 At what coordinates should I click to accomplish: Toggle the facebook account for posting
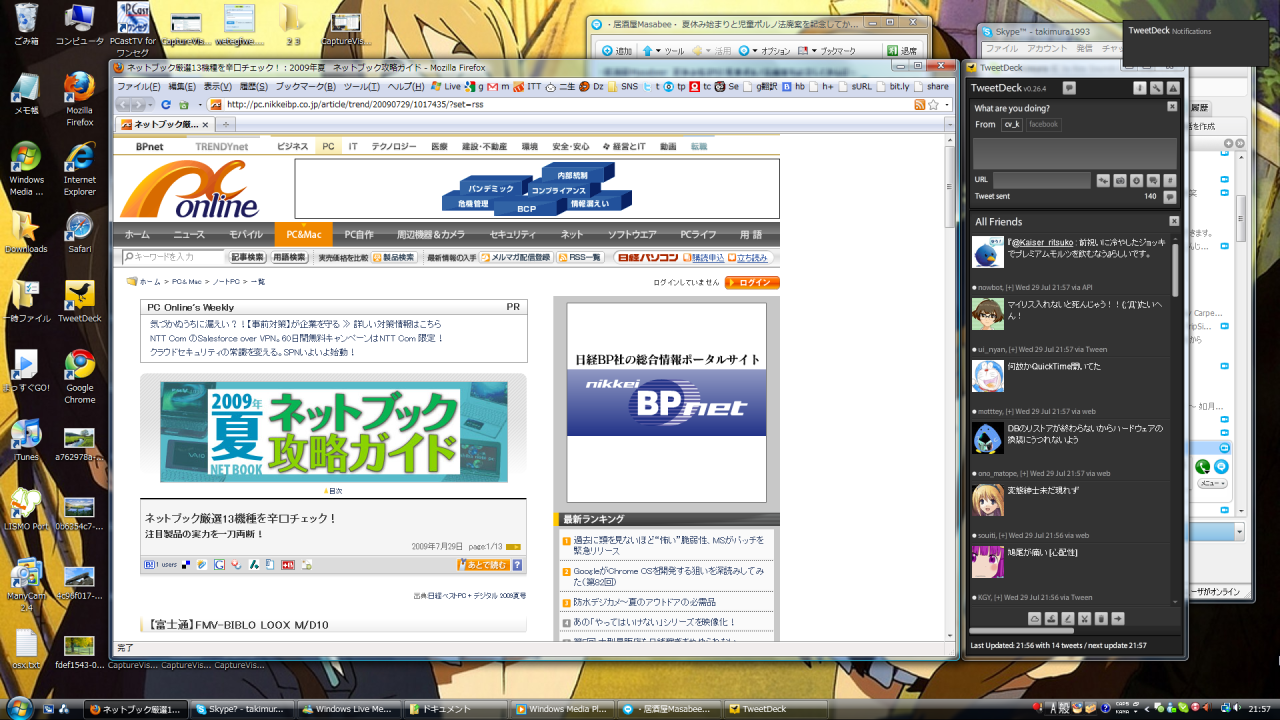[1043, 124]
